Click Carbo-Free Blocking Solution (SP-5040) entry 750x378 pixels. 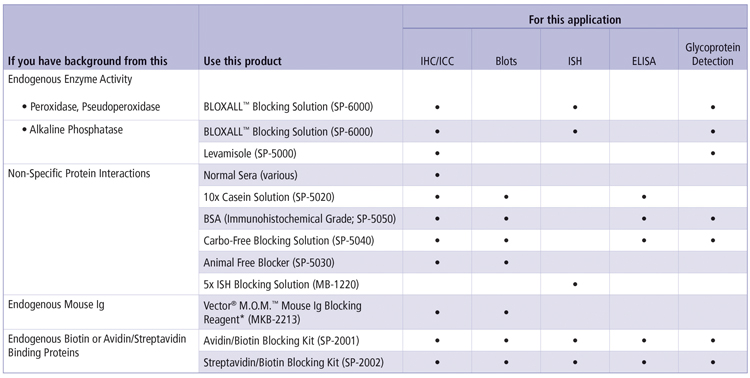tap(289, 241)
